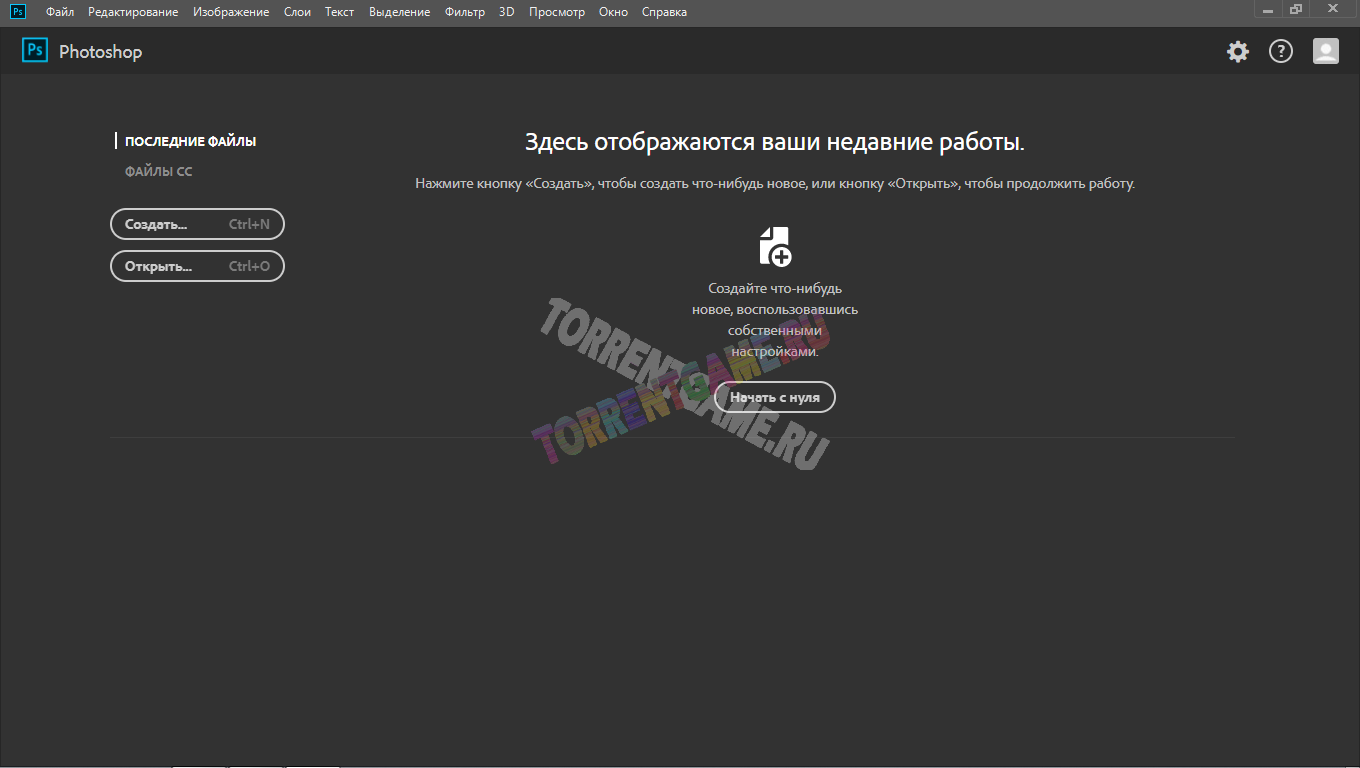Open the user account profile icon
This screenshot has height=768, width=1360.
click(1325, 51)
